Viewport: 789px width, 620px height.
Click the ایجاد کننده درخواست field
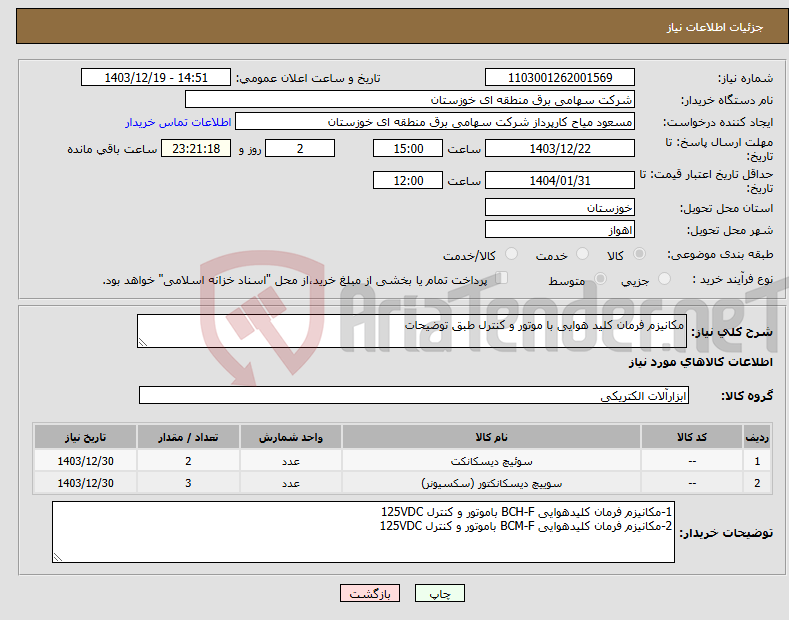coord(435,122)
